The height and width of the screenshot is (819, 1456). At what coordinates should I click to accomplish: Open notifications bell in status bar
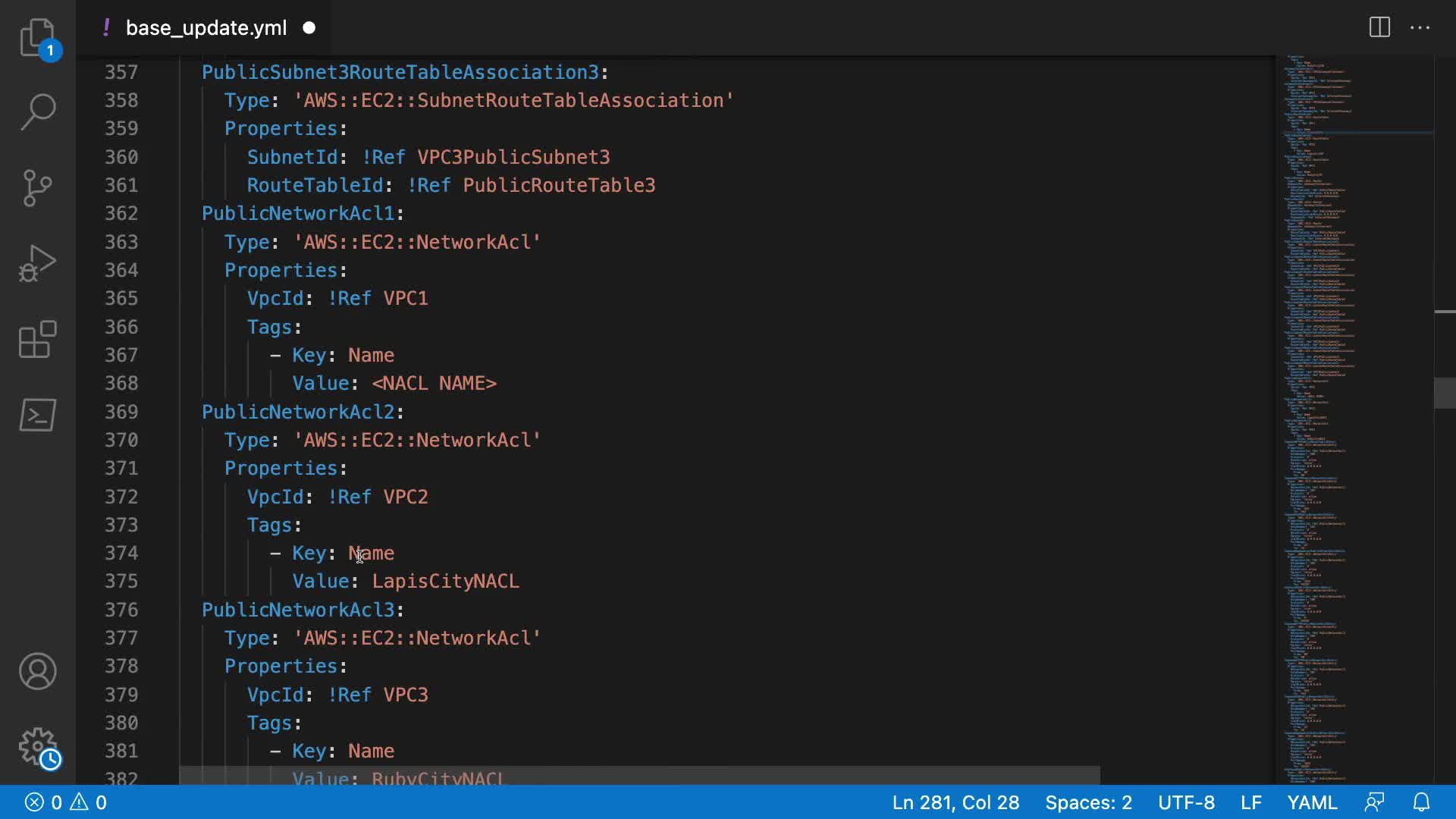tap(1422, 802)
